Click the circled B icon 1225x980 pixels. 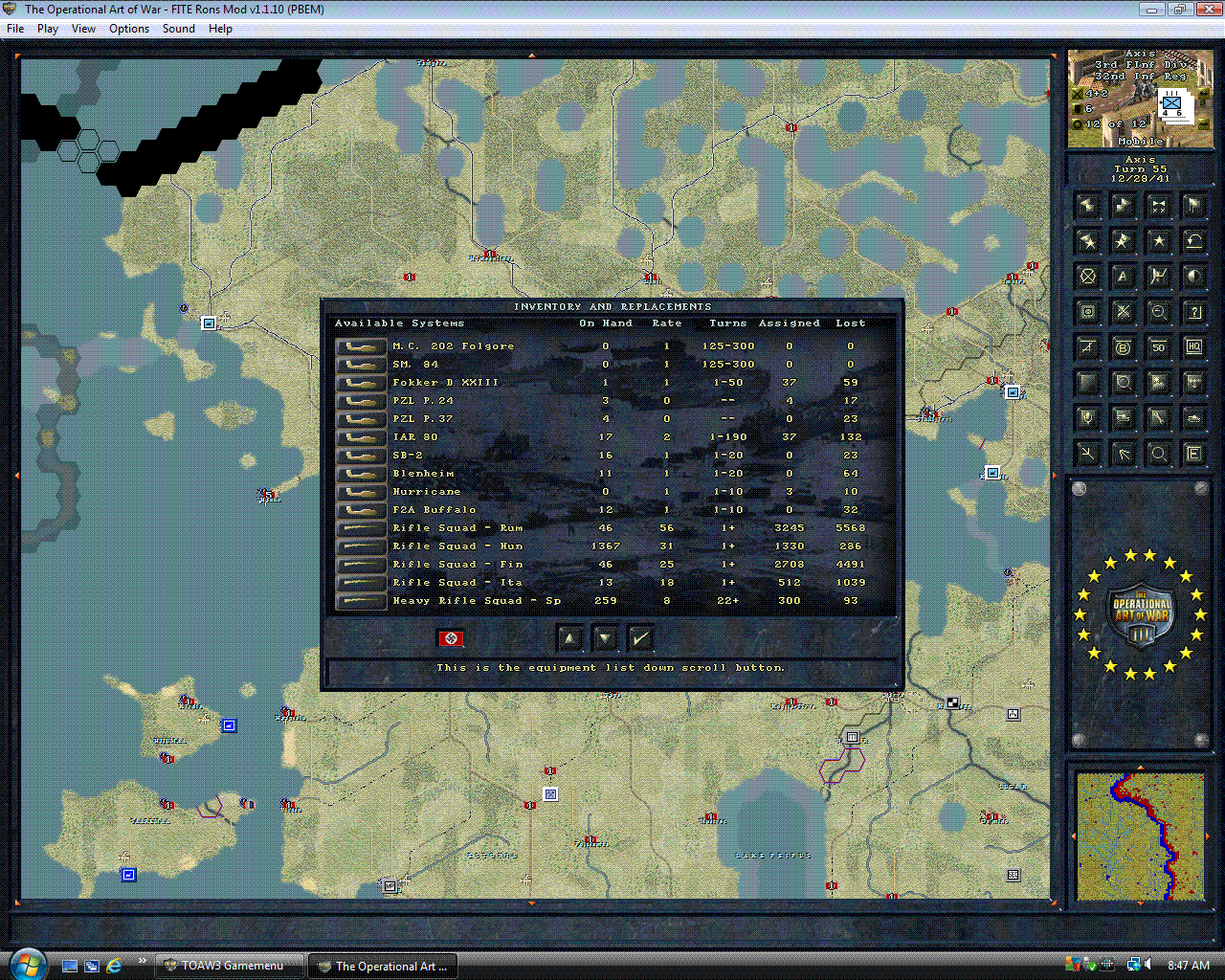1124,347
